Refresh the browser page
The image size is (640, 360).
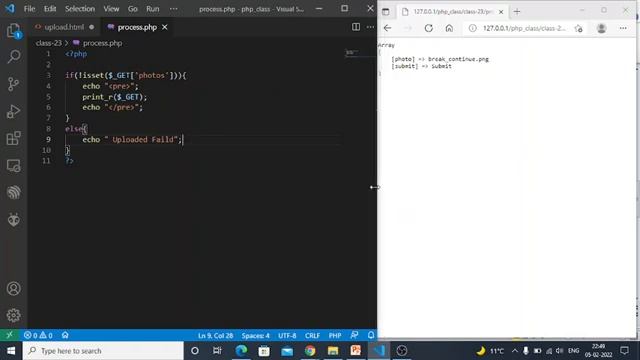click(x=429, y=28)
